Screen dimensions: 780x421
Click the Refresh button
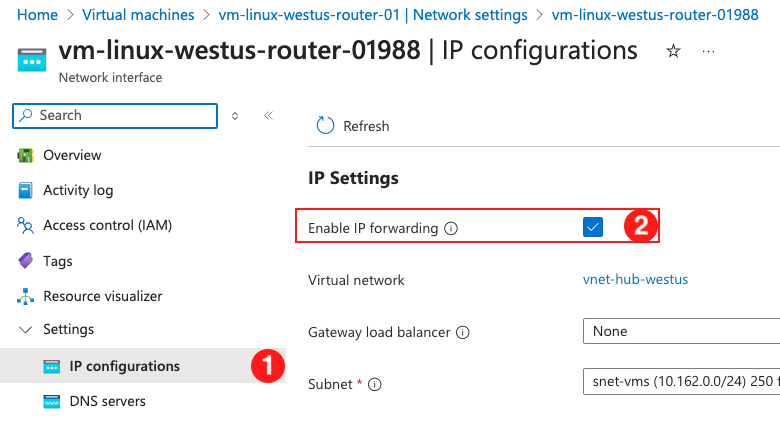[x=353, y=126]
